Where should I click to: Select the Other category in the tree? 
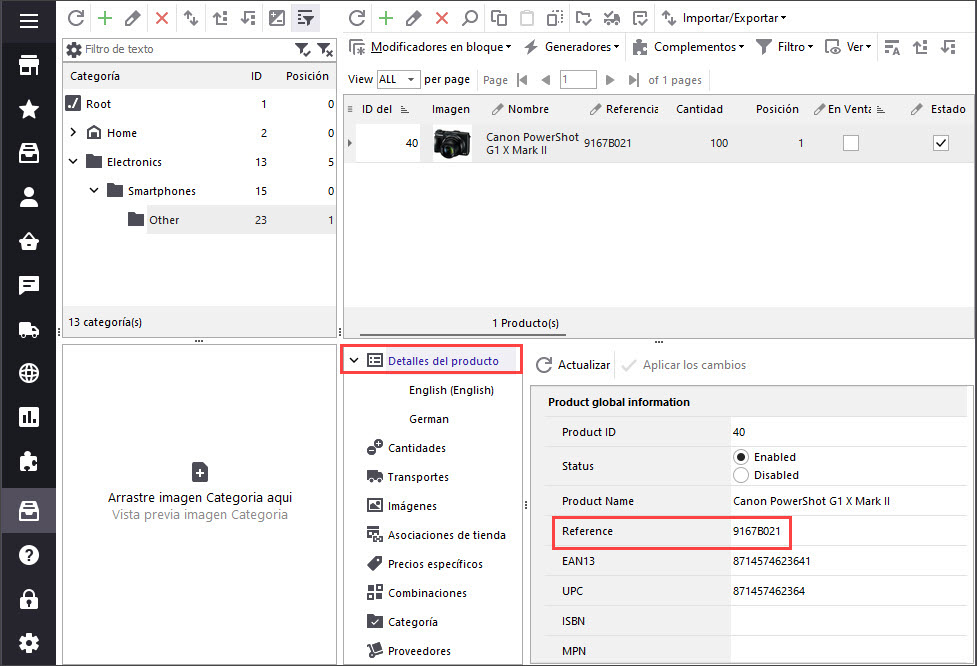164,219
